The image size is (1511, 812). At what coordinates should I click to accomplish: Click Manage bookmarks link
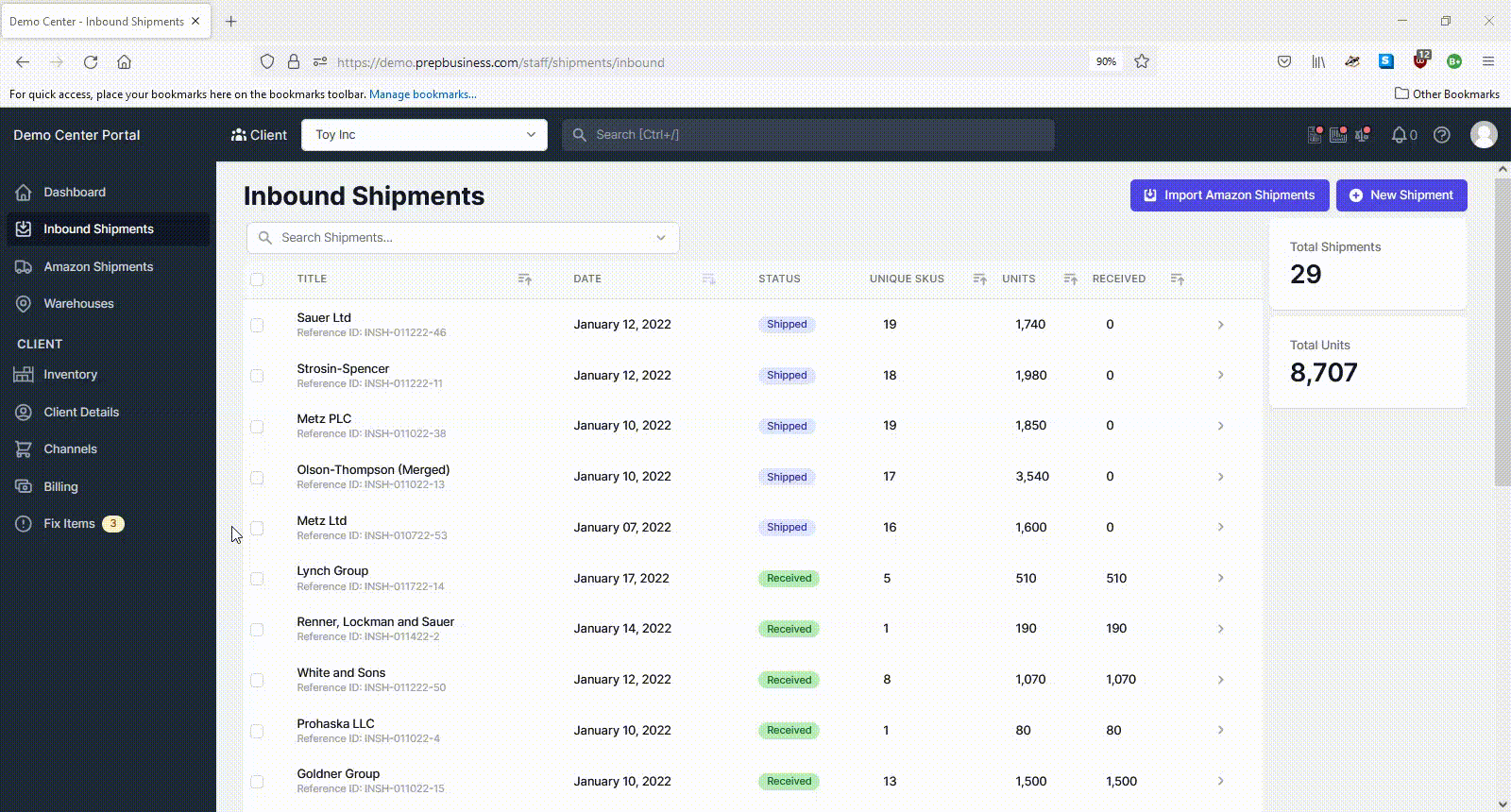422,94
